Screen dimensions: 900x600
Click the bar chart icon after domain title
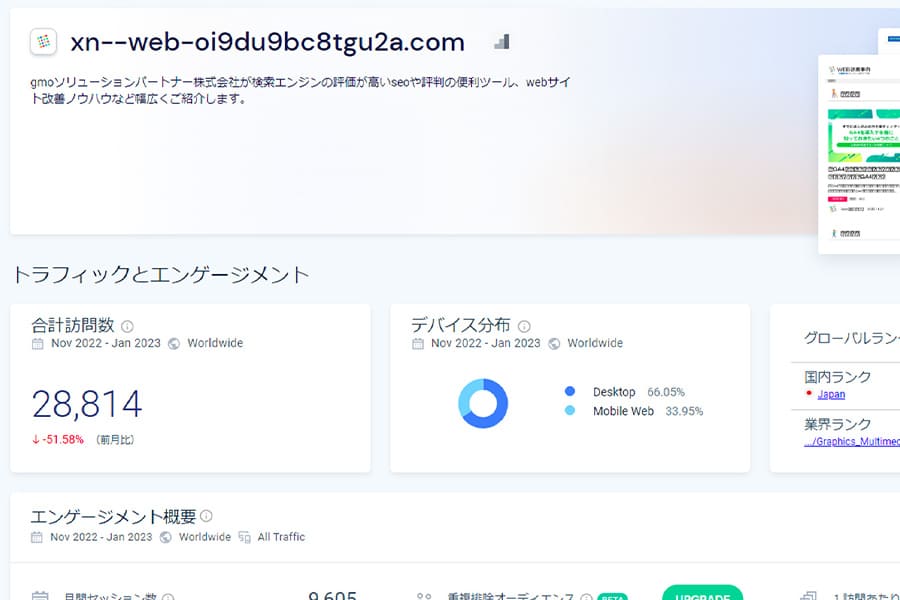(x=502, y=41)
